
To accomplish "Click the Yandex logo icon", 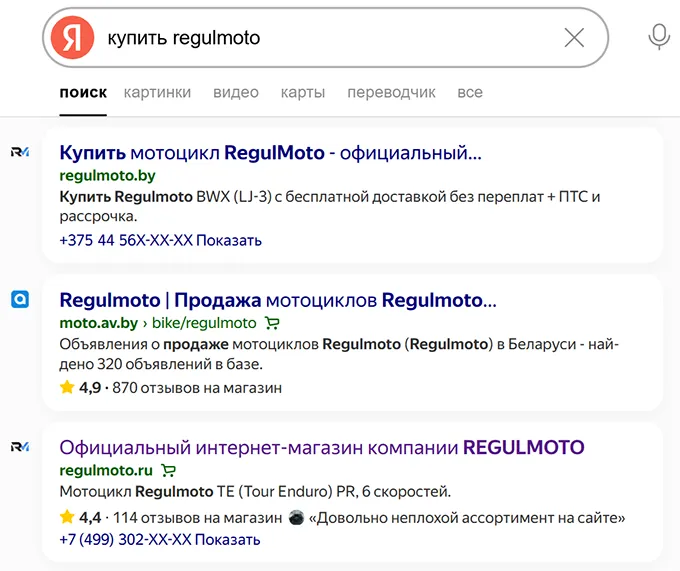I will (73, 38).
